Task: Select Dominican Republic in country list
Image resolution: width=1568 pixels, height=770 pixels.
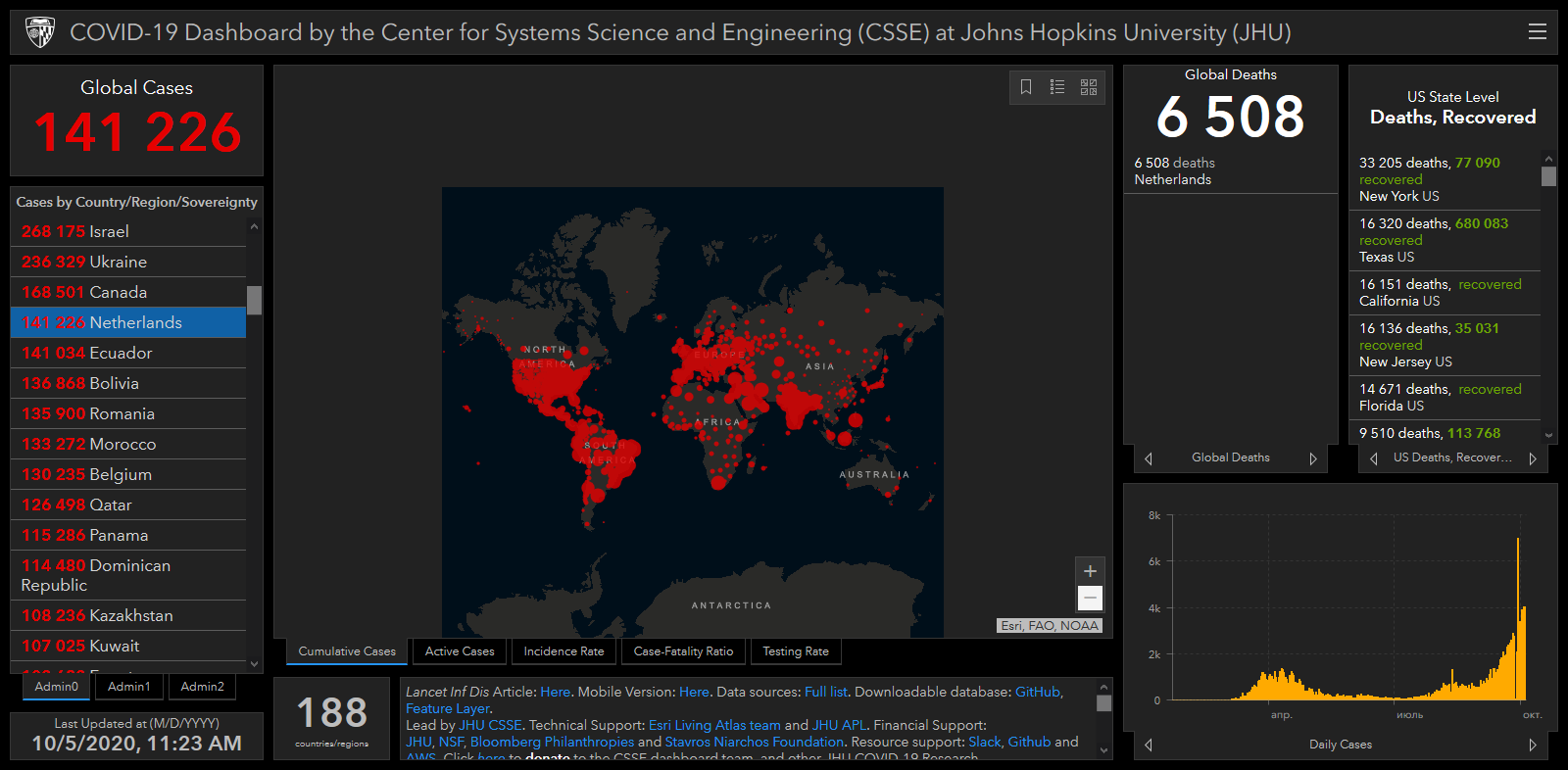Action: (x=128, y=575)
